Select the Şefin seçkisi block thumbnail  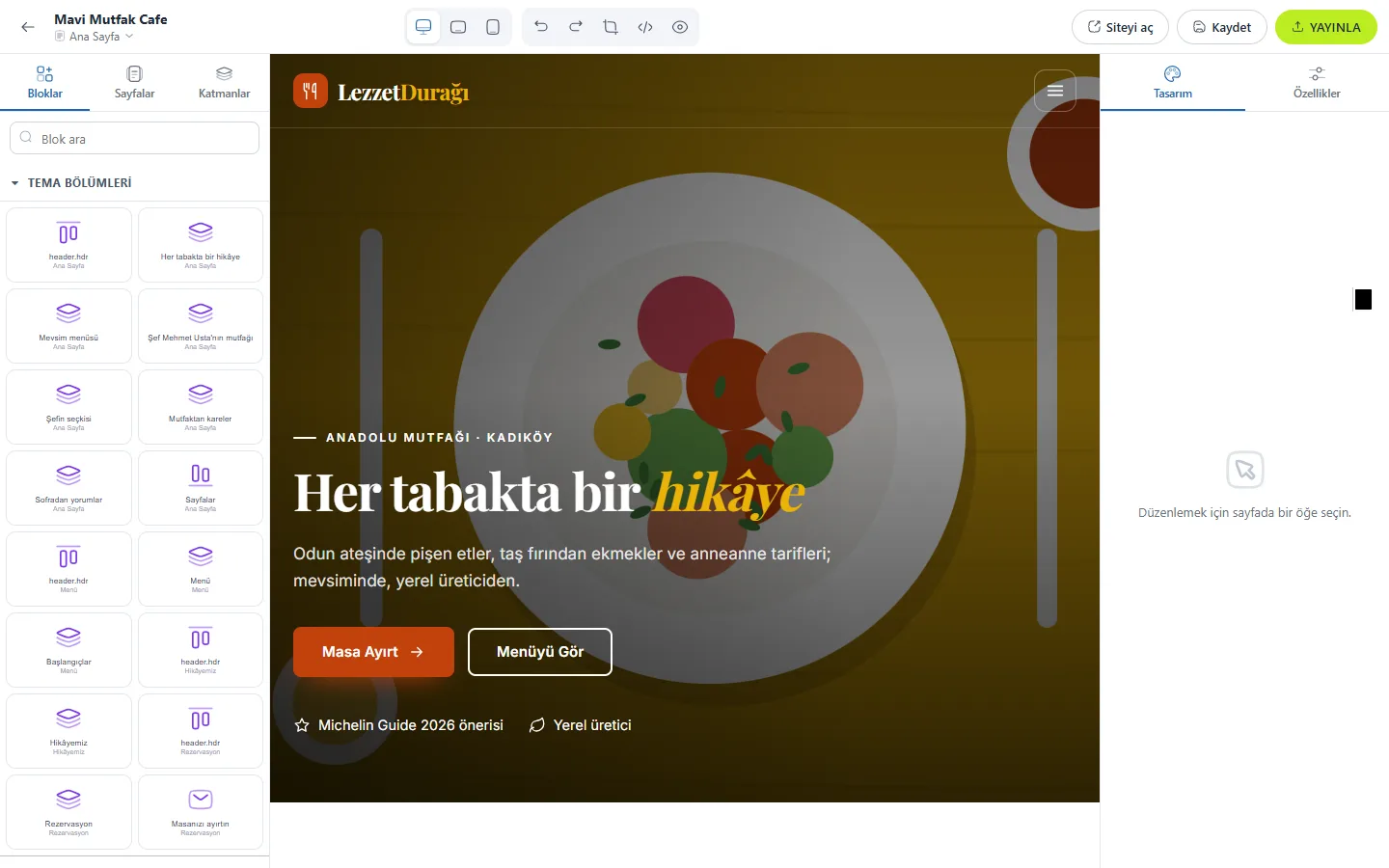pyautogui.click(x=68, y=407)
